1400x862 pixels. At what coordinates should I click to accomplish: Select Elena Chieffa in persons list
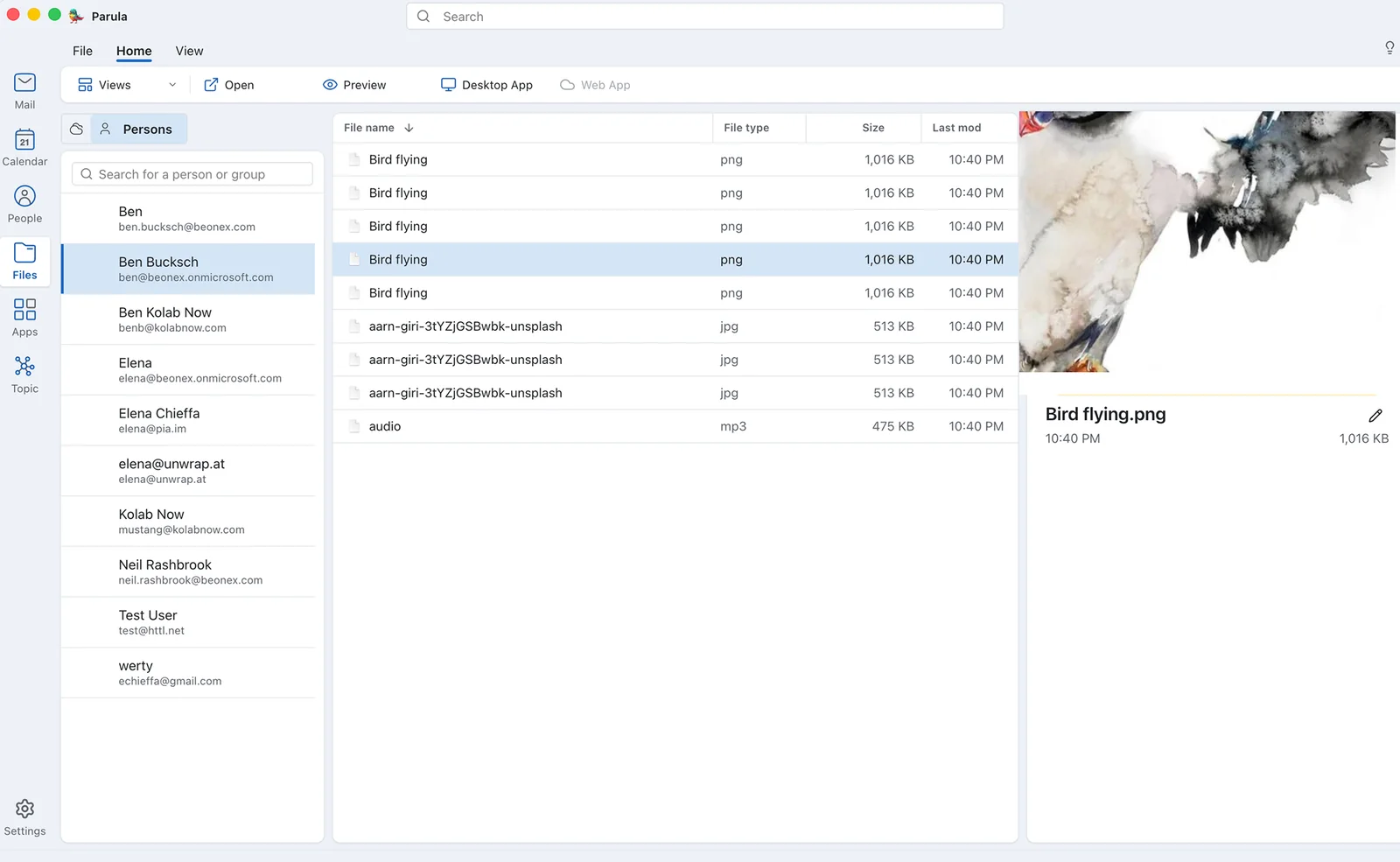point(188,420)
